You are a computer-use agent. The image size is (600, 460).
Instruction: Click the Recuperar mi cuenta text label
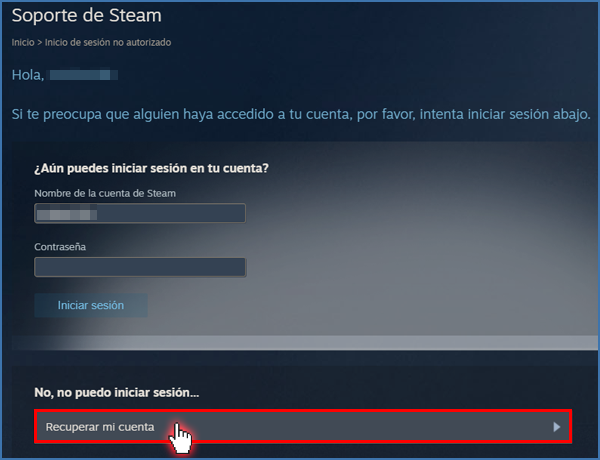[x=100, y=427]
